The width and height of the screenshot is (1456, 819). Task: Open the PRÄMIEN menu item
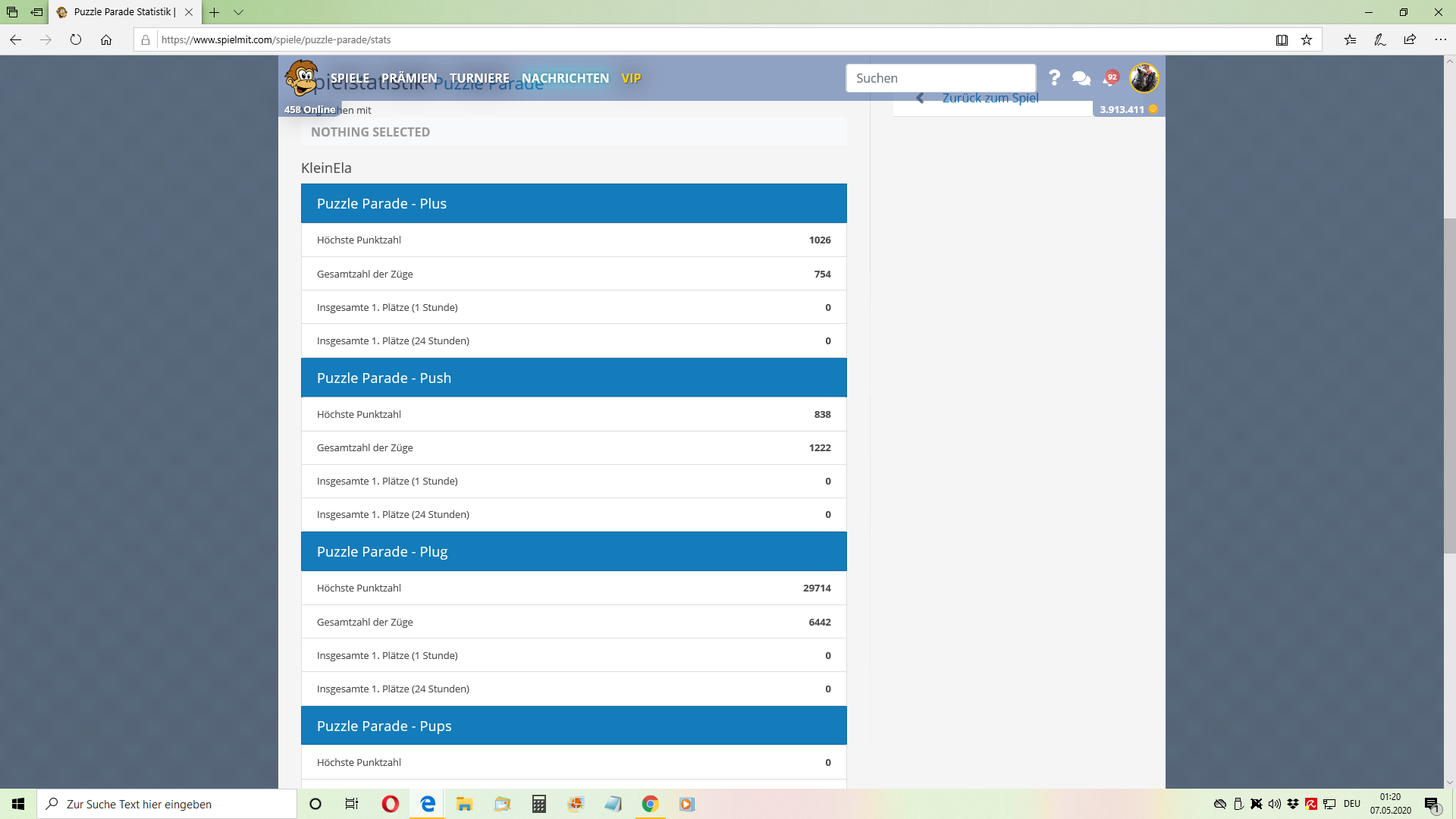coord(409,78)
